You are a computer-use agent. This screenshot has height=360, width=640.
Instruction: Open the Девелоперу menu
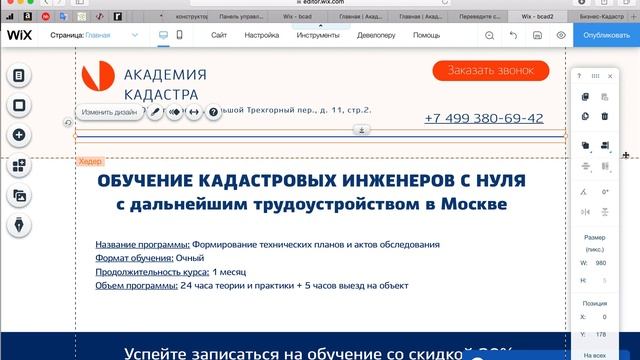click(376, 36)
